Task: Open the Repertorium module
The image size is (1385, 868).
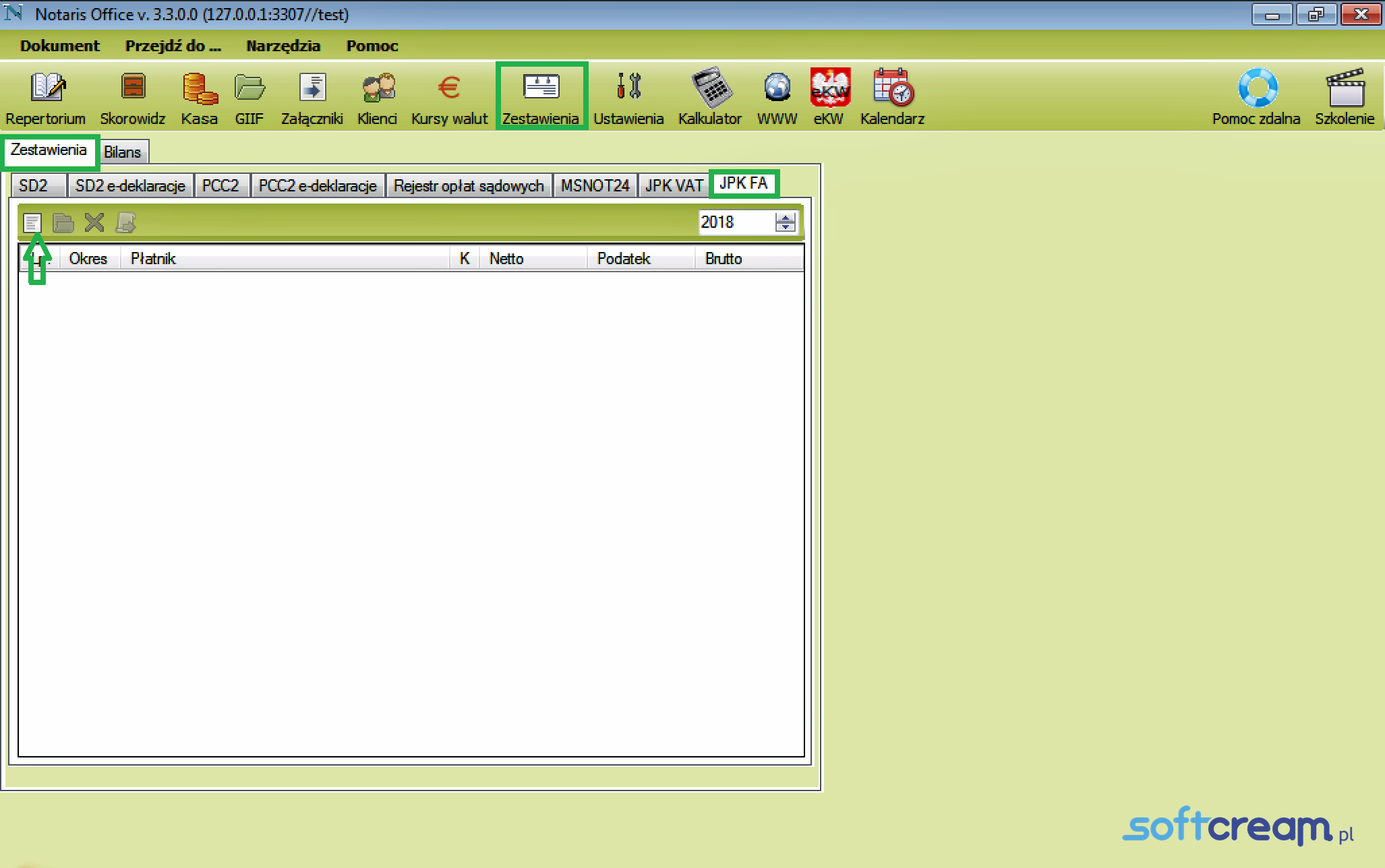Action: [46, 97]
